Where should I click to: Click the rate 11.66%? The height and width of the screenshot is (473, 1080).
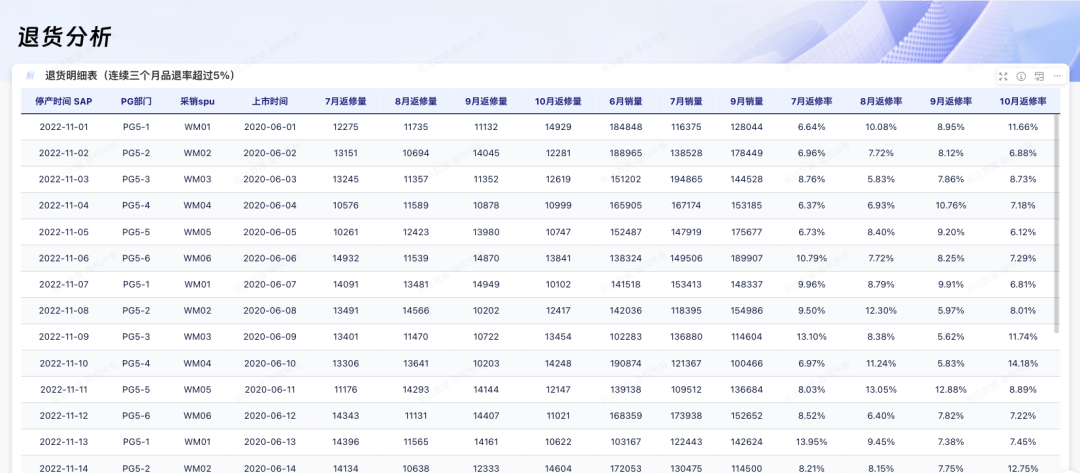pos(1022,127)
